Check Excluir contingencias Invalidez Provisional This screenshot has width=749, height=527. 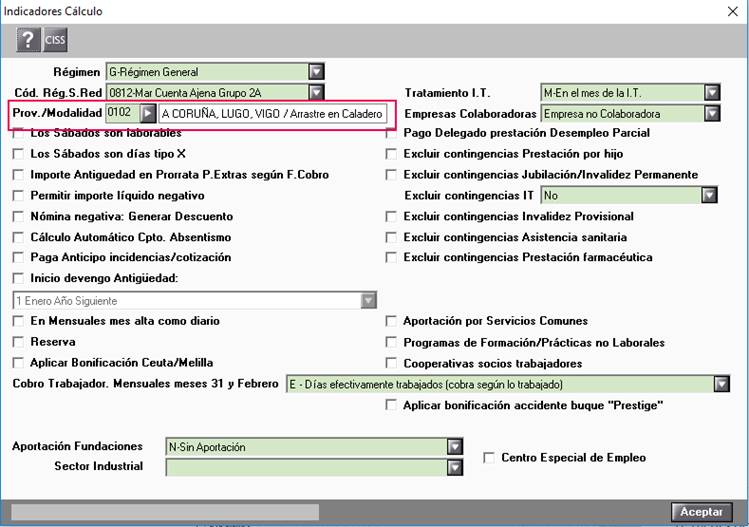391,216
